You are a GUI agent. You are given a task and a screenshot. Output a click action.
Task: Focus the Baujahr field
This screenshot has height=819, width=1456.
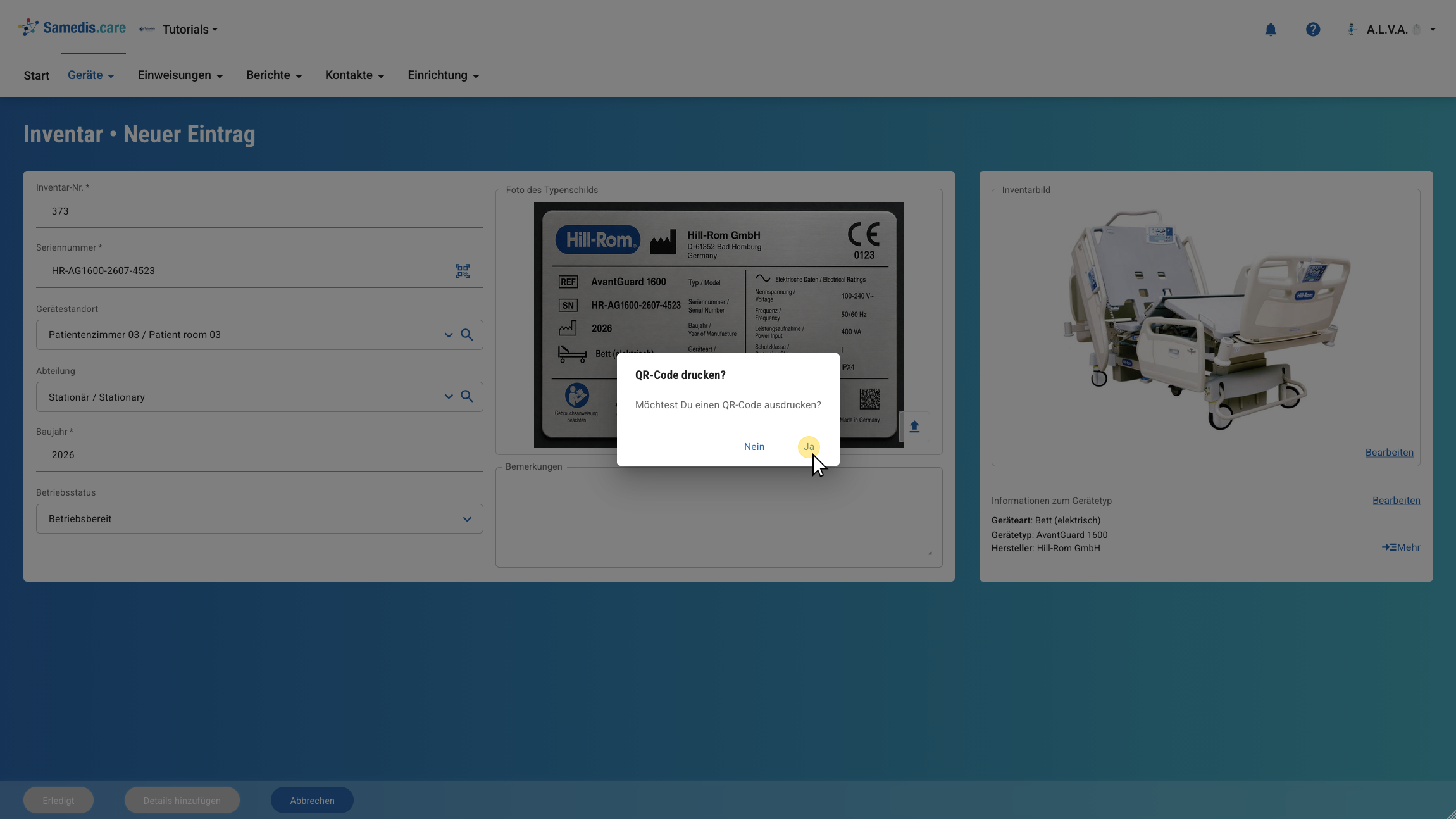(259, 455)
